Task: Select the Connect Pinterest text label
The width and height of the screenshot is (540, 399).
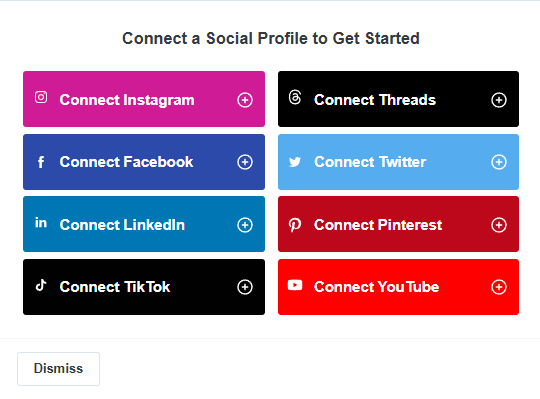Action: (378, 225)
